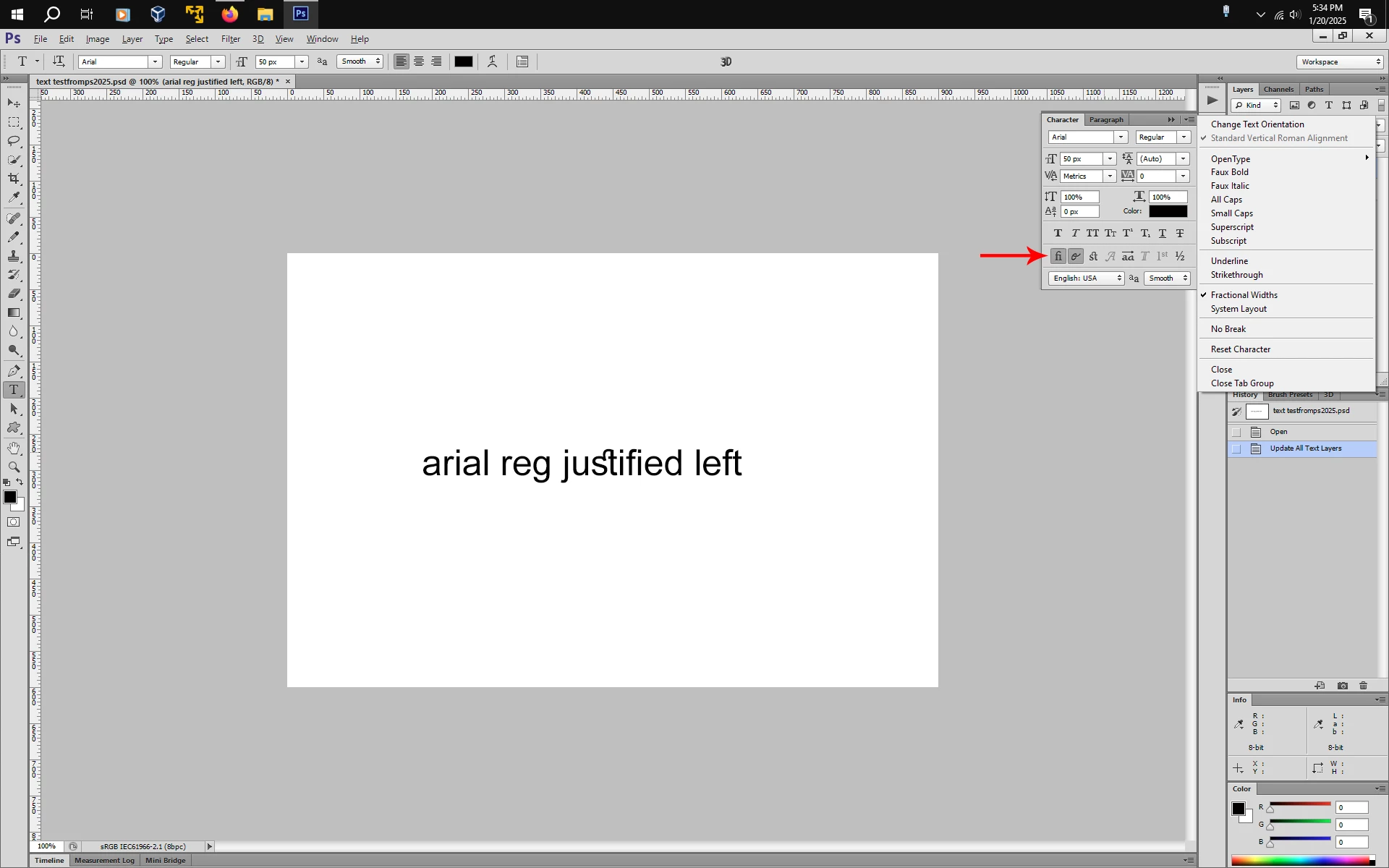Click the vertical scale 100% field

(1079, 197)
